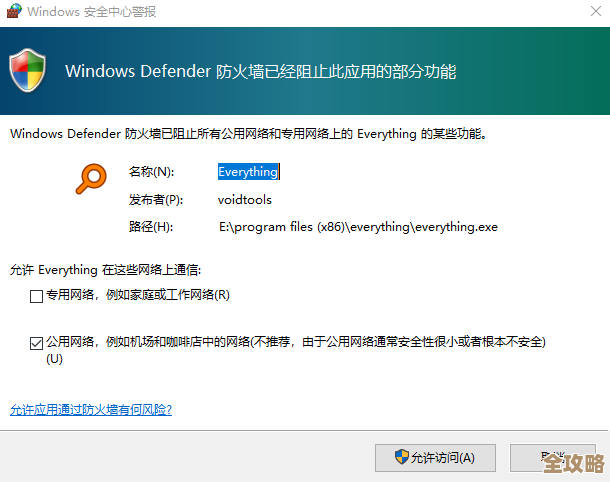Click the sentence about 已阻止所有公用网络和专用网络

click(248, 134)
